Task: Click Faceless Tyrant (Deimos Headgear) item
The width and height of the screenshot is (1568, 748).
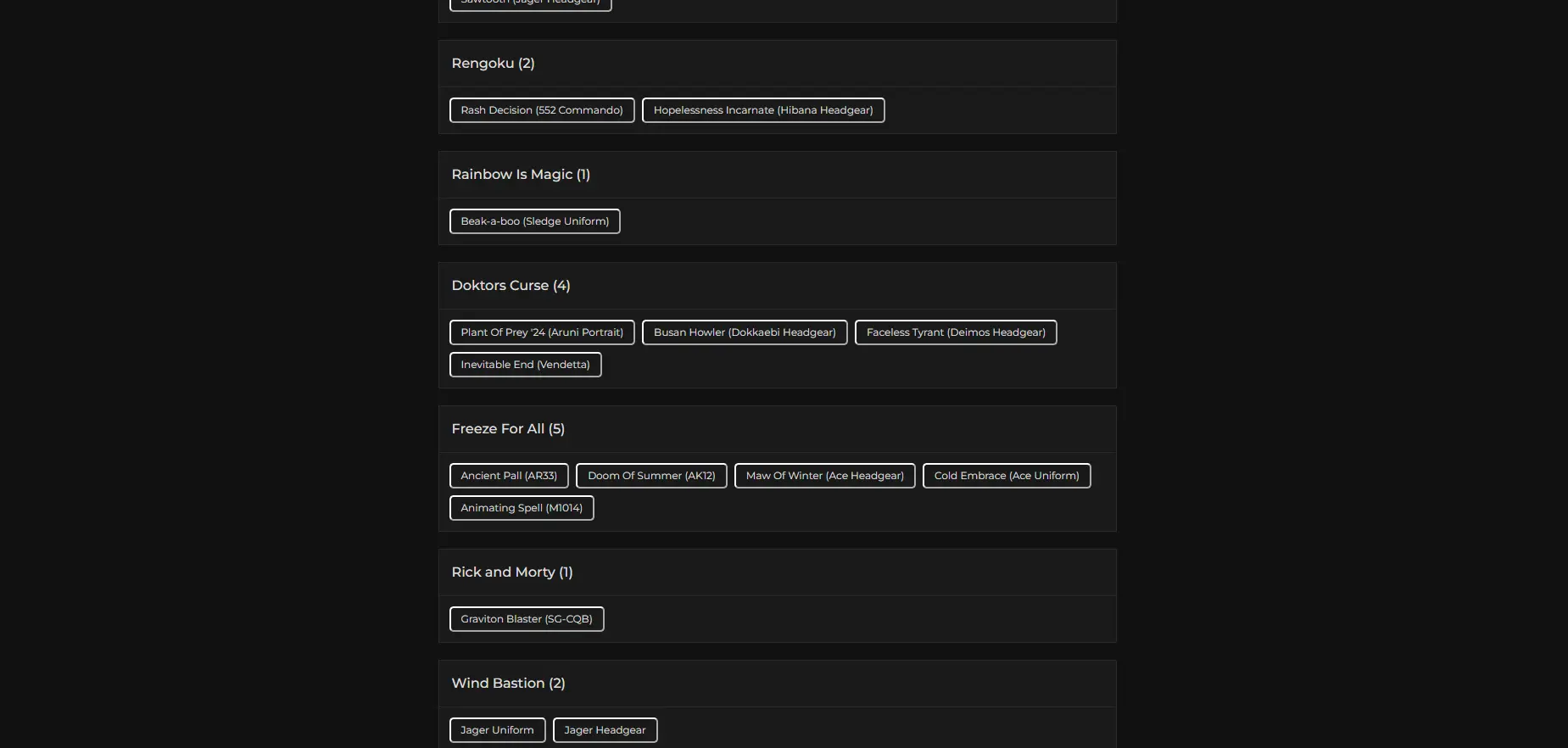Action: point(956,332)
